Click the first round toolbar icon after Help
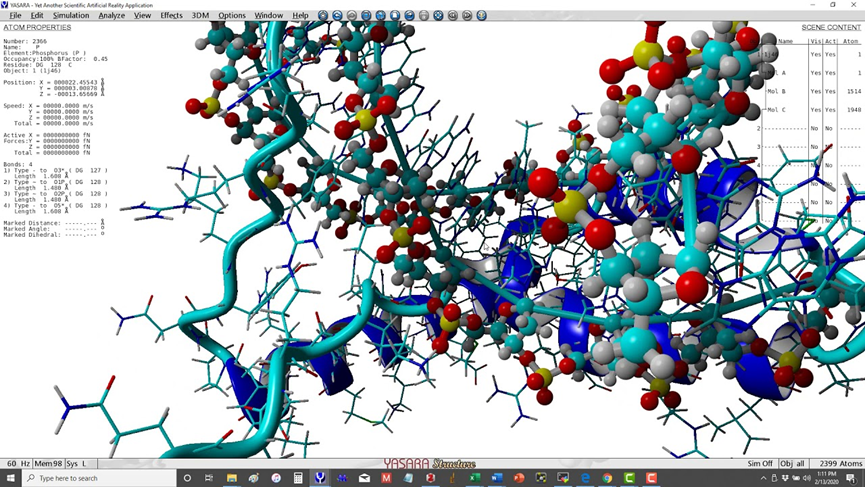 [x=323, y=15]
